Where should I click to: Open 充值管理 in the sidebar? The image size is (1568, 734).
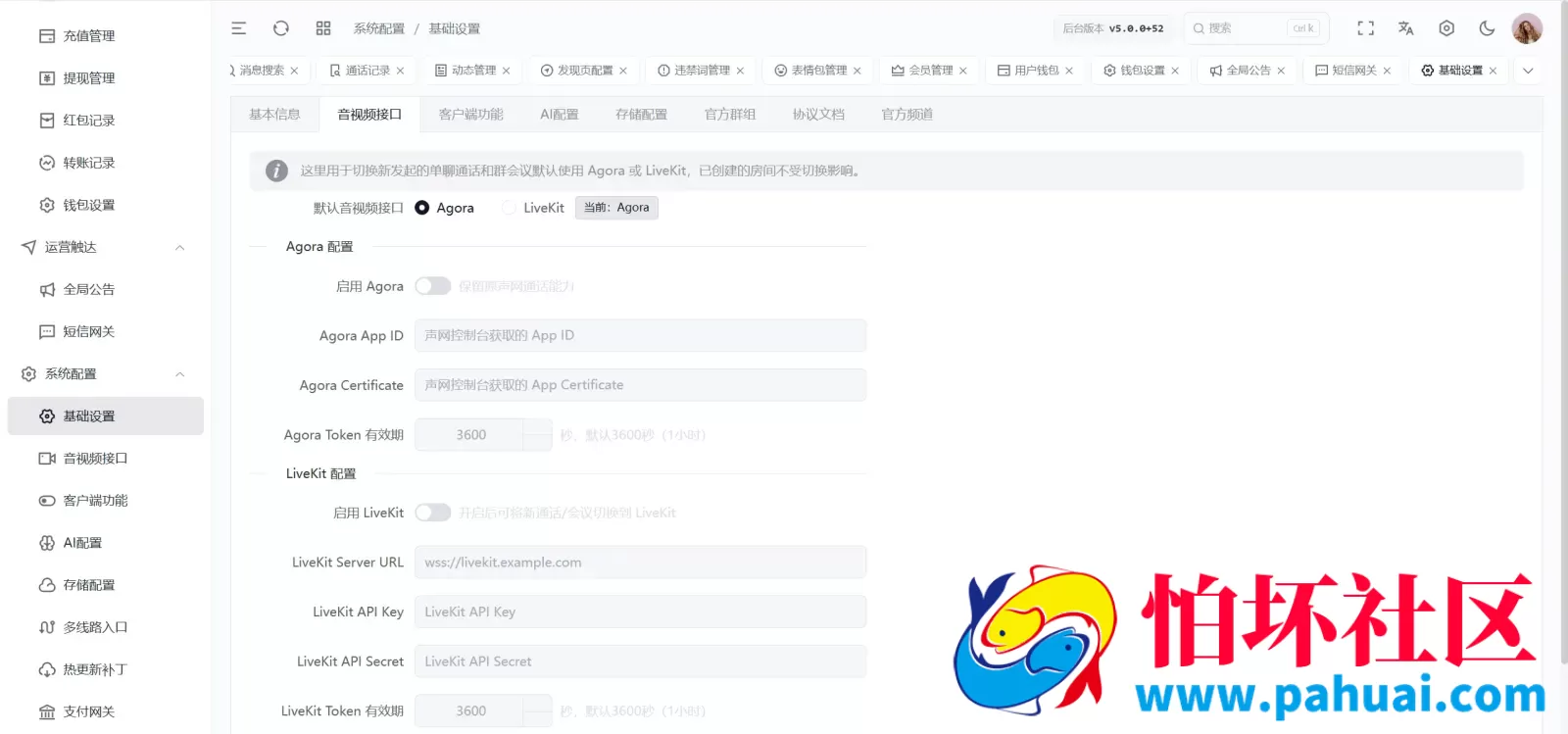106,36
